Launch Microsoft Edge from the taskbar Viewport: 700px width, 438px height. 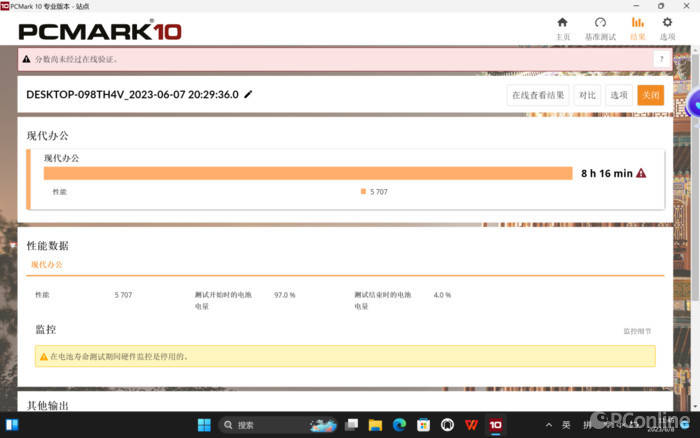pyautogui.click(x=400, y=425)
